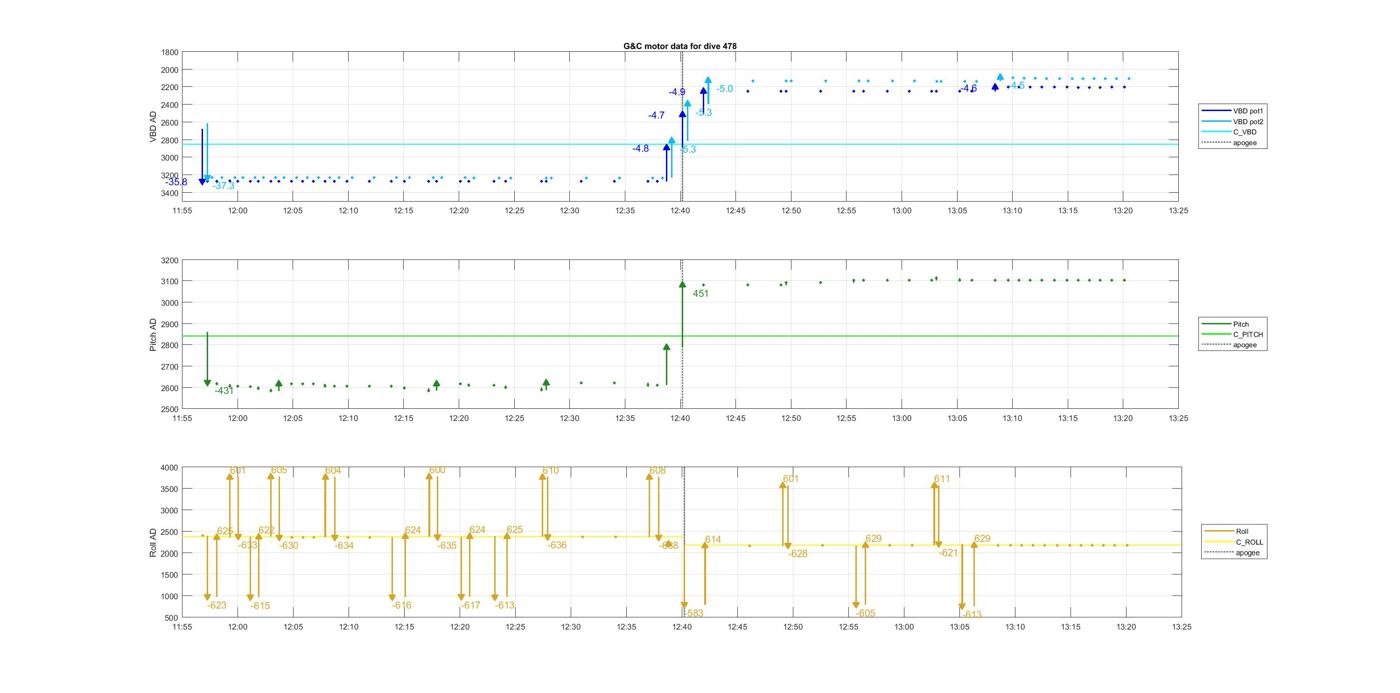
Task: Click the '611' roll annotation
Action: (x=942, y=479)
